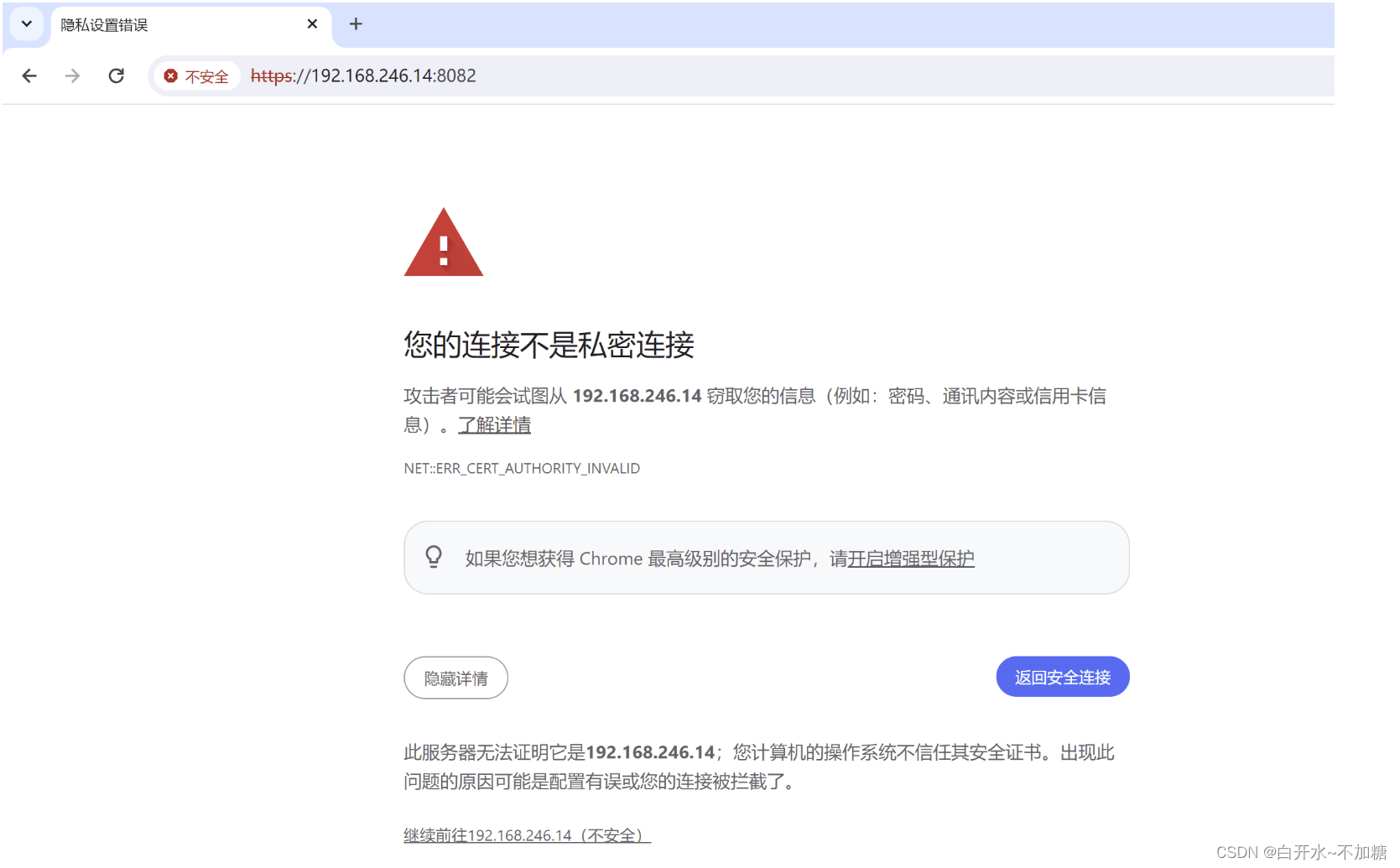This screenshot has width=1400, height=868.
Task: Click the red warning triangle icon
Action: click(444, 242)
